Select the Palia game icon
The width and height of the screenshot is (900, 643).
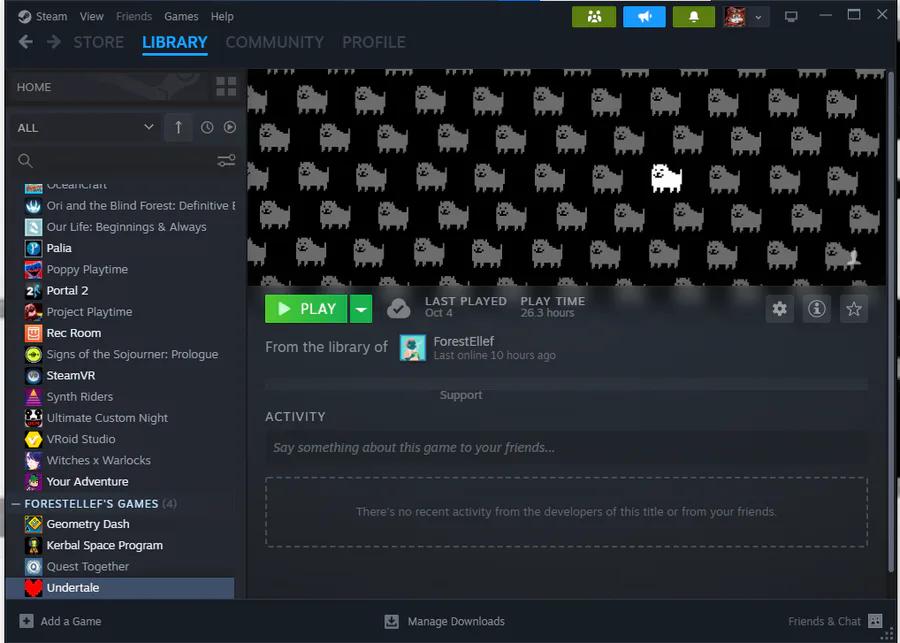coord(33,248)
